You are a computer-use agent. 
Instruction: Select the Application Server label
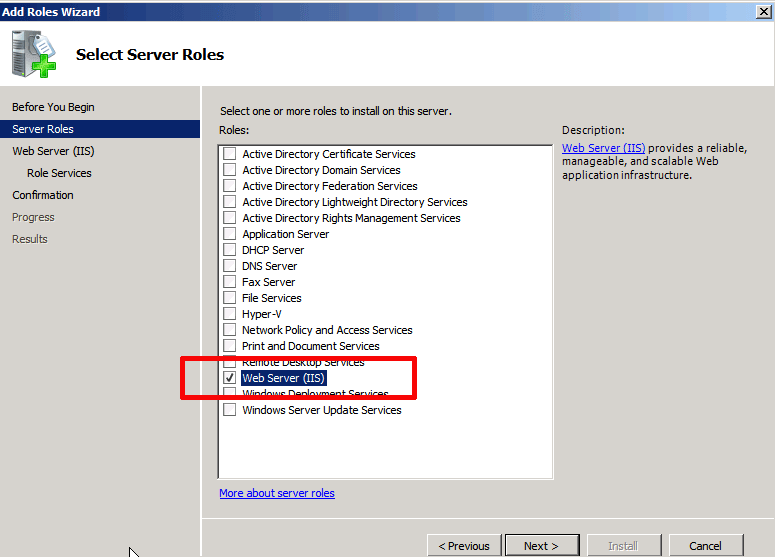coord(285,234)
